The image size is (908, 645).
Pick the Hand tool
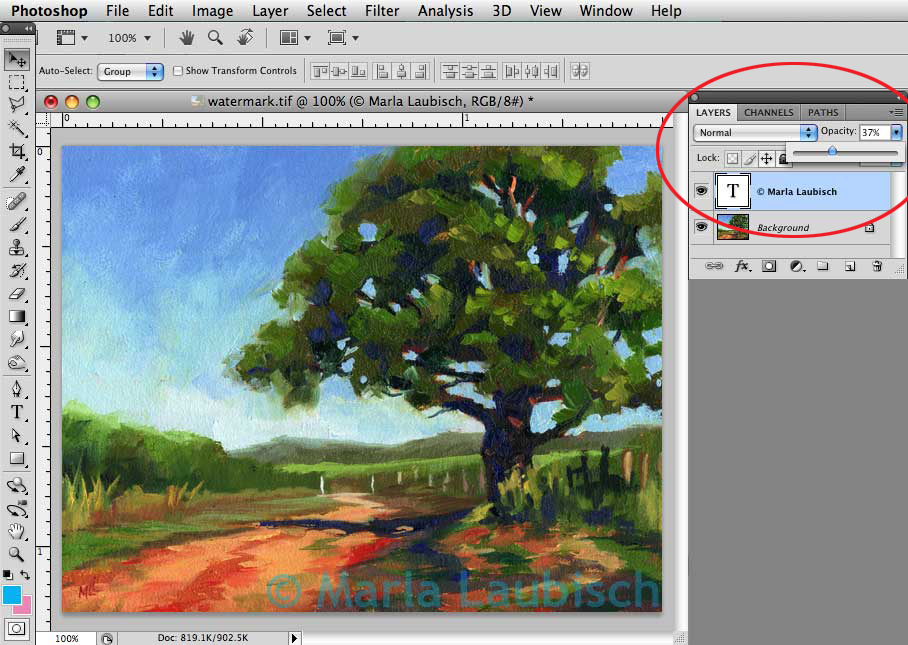tap(17, 531)
